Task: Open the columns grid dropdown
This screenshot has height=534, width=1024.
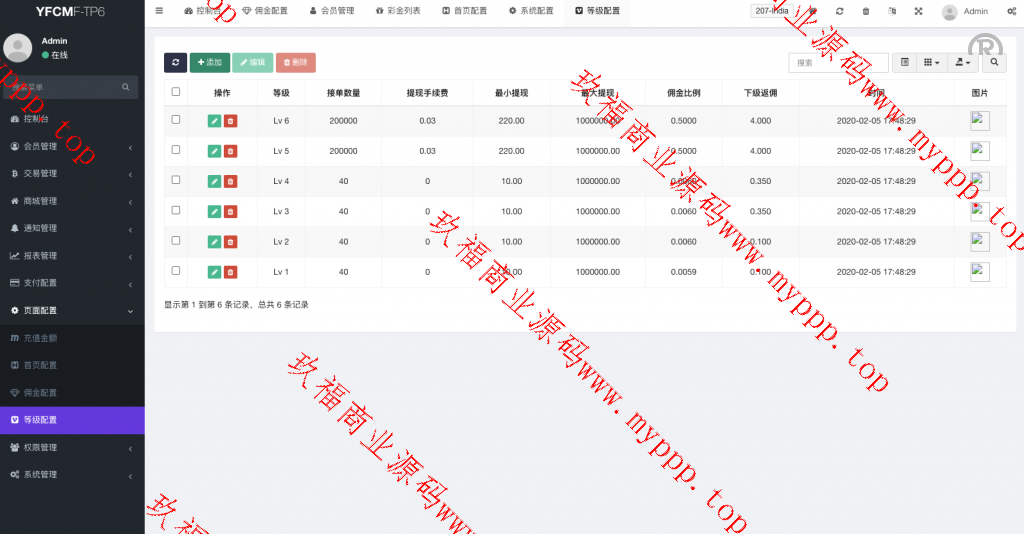Action: 931,62
